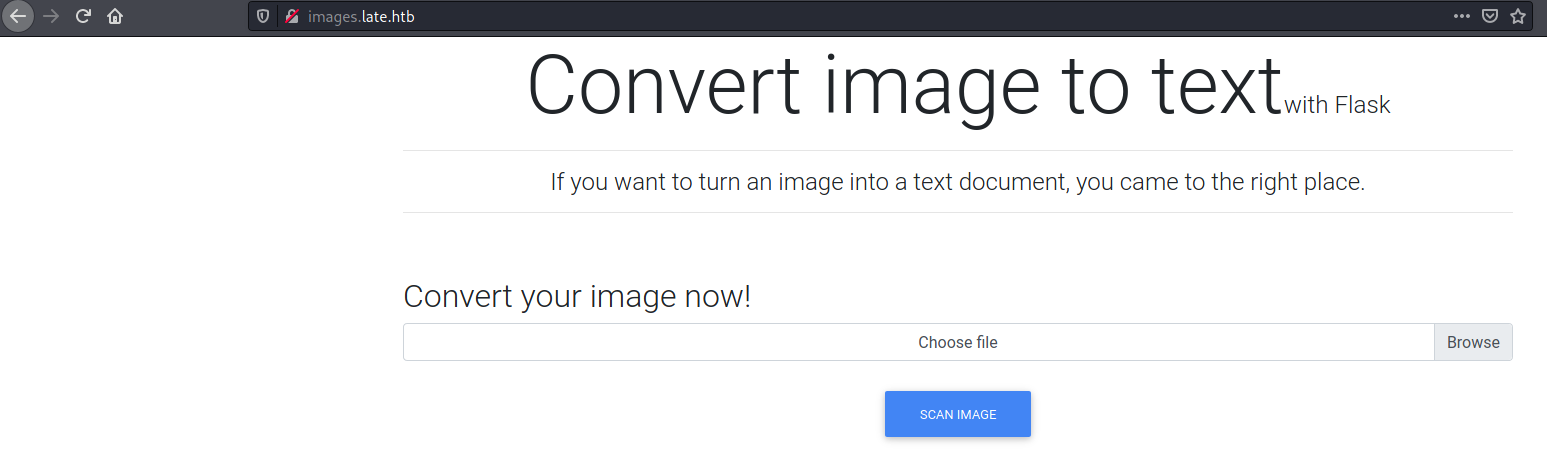
Task: Save page to Pocket
Action: (1490, 16)
